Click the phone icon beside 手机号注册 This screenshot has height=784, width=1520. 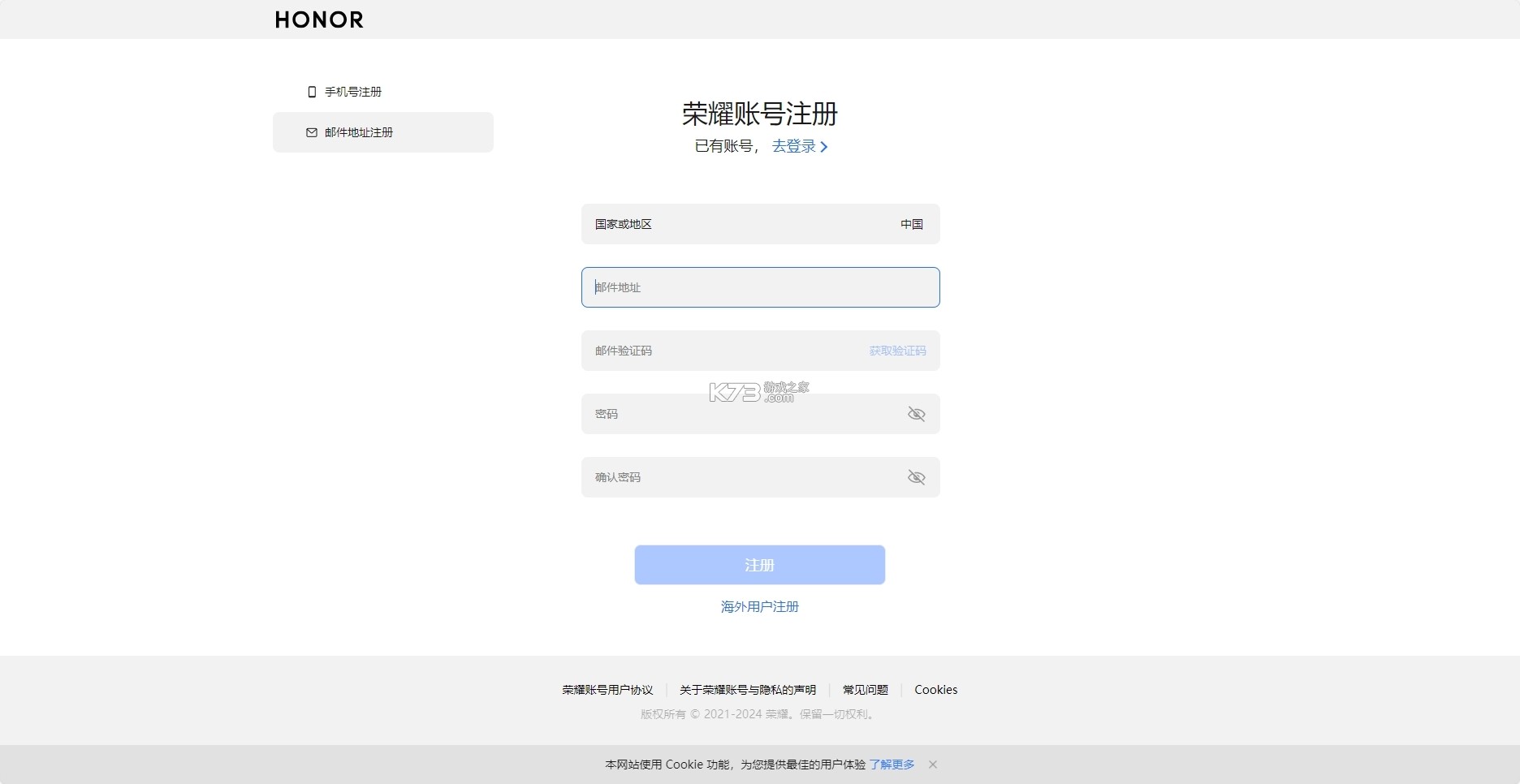coord(312,92)
